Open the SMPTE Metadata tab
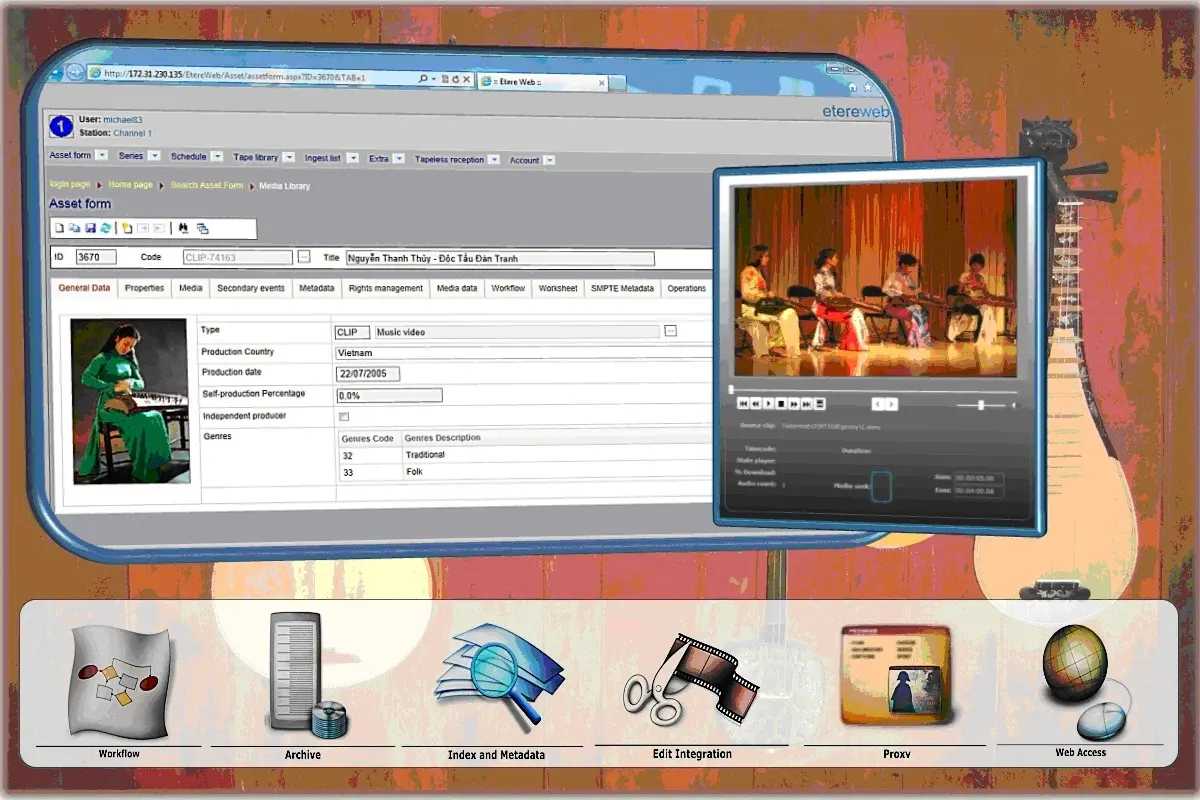1200x800 pixels. (x=622, y=288)
